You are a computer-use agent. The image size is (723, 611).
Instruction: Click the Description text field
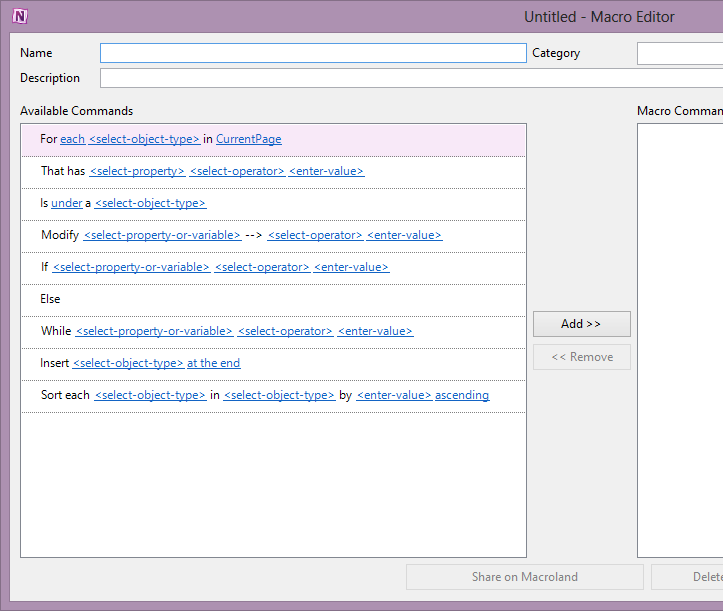(410, 78)
